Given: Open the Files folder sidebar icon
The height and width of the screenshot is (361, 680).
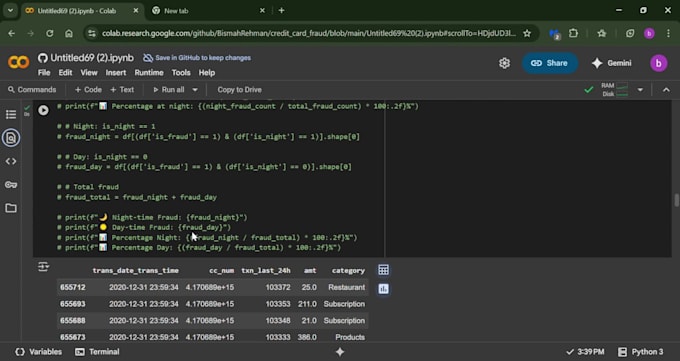Looking at the screenshot, I should tap(11, 208).
